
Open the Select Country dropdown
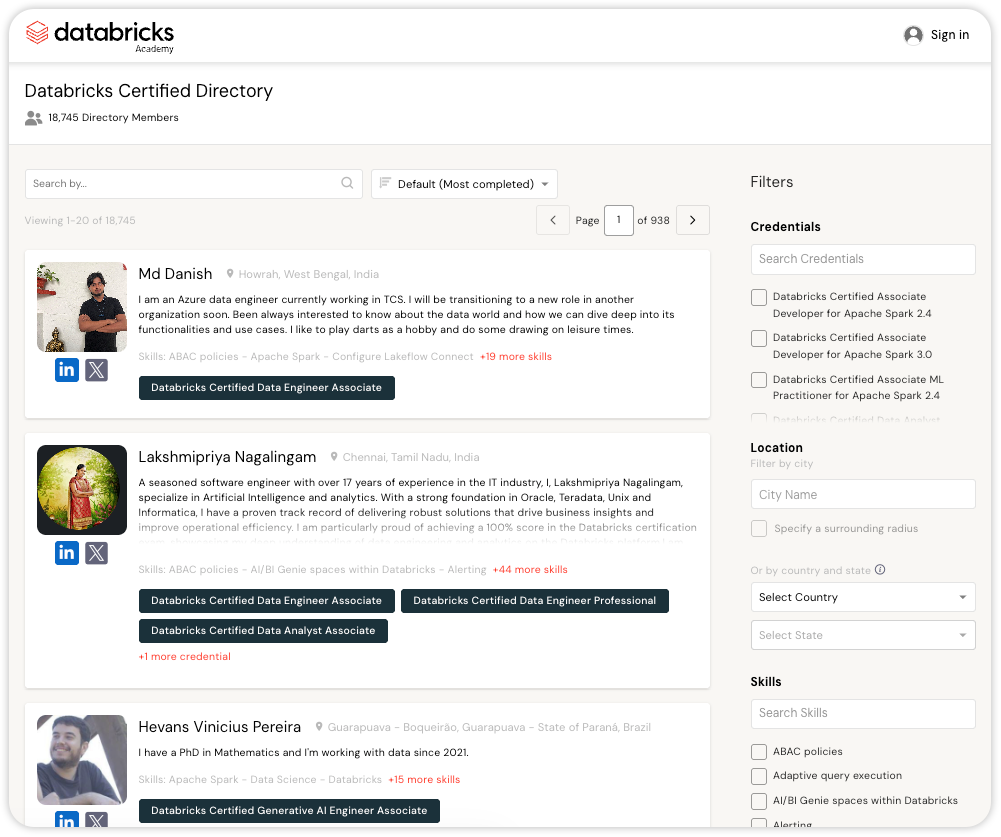pos(862,598)
